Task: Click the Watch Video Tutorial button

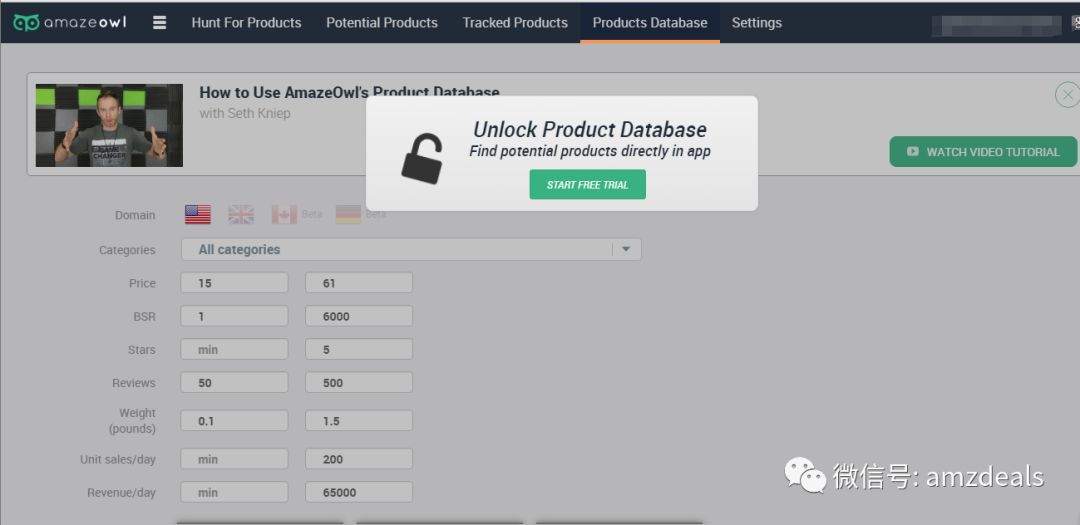Action: 983,152
